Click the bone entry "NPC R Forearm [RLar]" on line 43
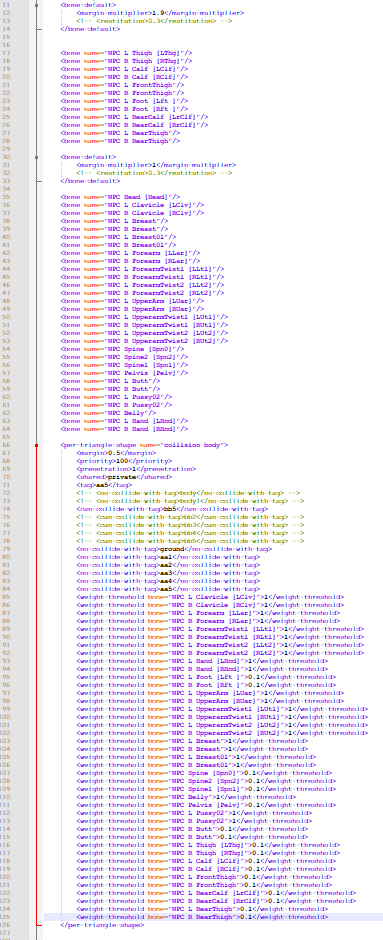Image resolution: width=383 pixels, height=940 pixels. tap(130, 261)
